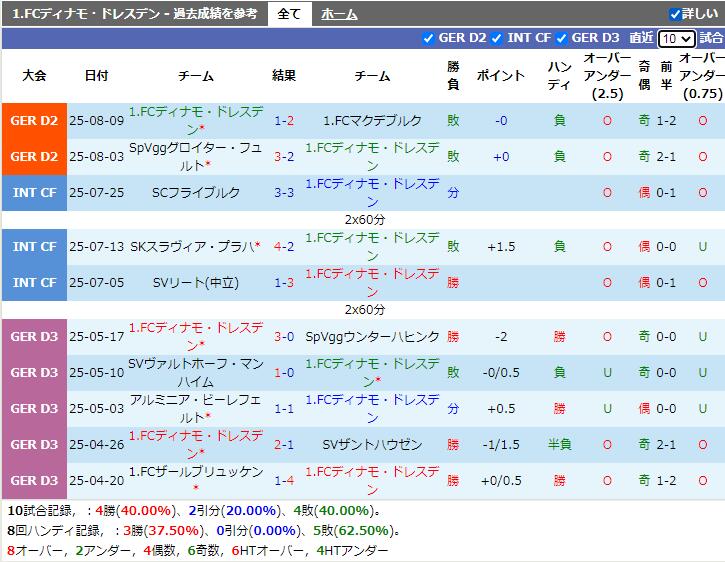
Task: Uncheck the INT CF filter checkbox
Action: click(497, 38)
